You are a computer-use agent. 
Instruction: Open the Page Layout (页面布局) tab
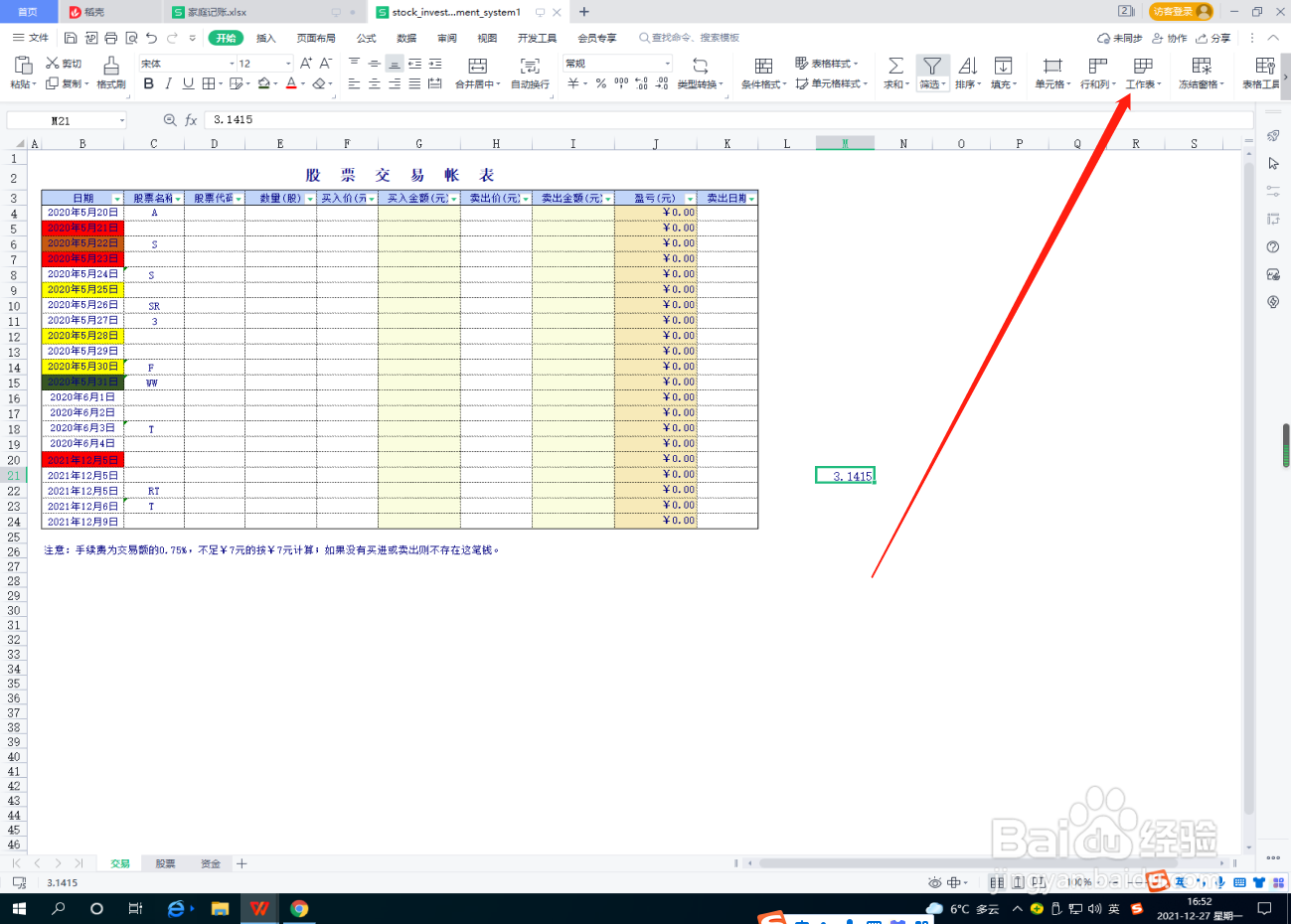pyautogui.click(x=316, y=38)
